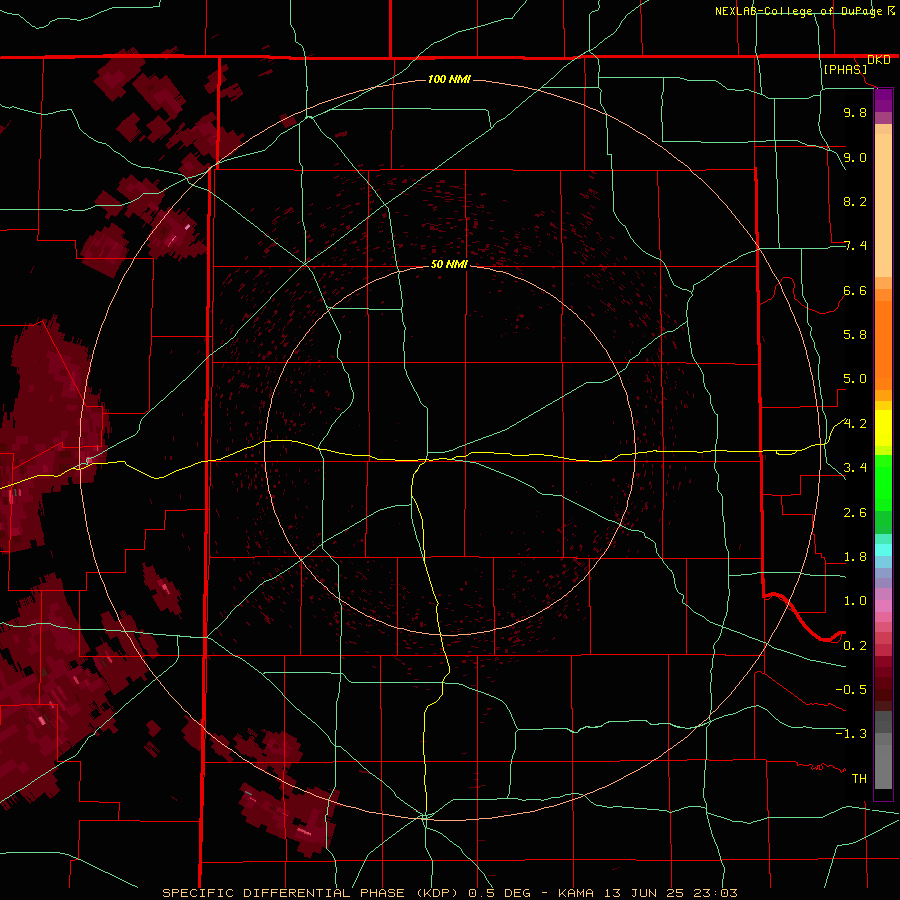Screen dimensions: 900x900
Task: Select the 50 NMI range ring label
Action: pos(449,264)
